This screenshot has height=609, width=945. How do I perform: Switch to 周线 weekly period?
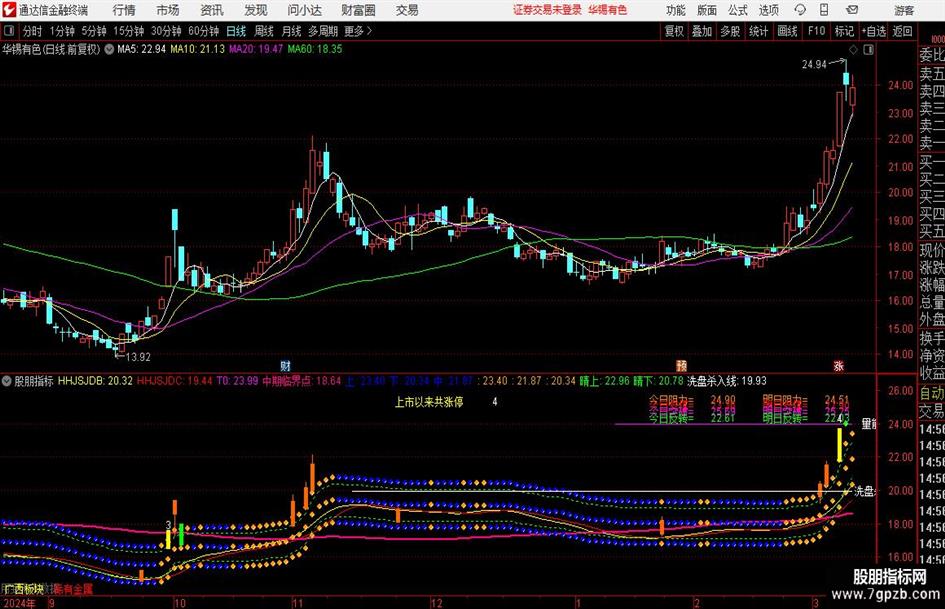point(263,31)
